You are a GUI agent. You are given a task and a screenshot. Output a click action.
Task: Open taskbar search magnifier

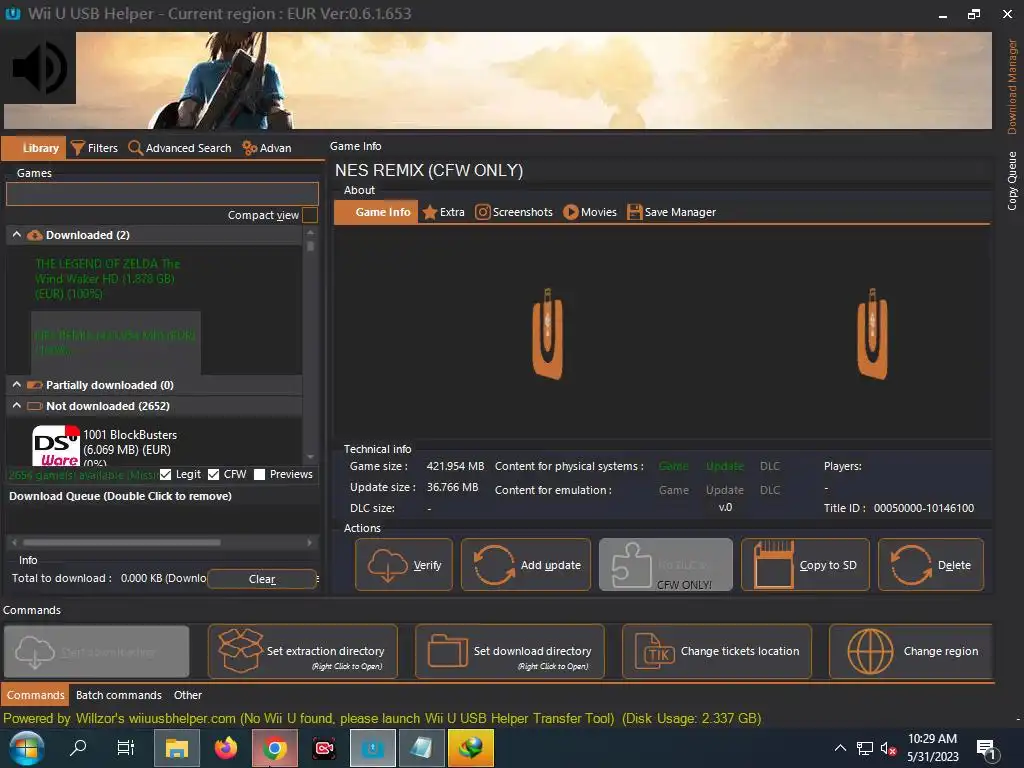tap(78, 748)
